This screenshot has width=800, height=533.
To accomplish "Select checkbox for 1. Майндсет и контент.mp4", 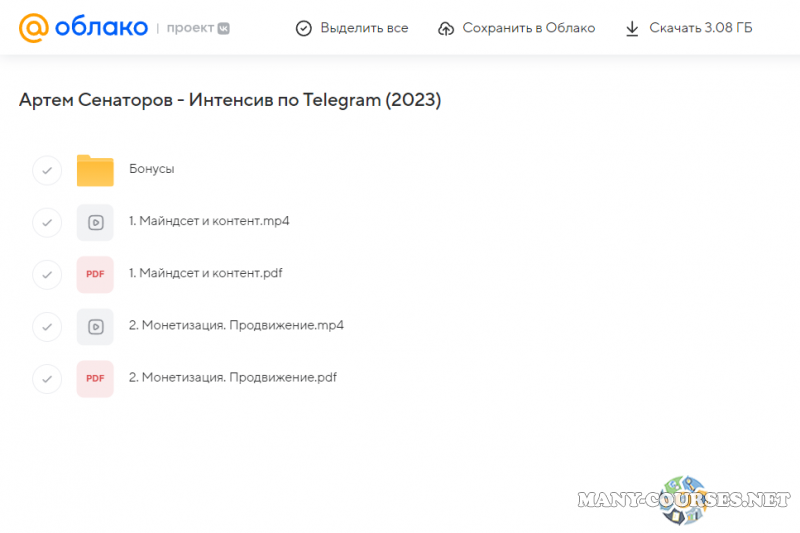I will [47, 222].
